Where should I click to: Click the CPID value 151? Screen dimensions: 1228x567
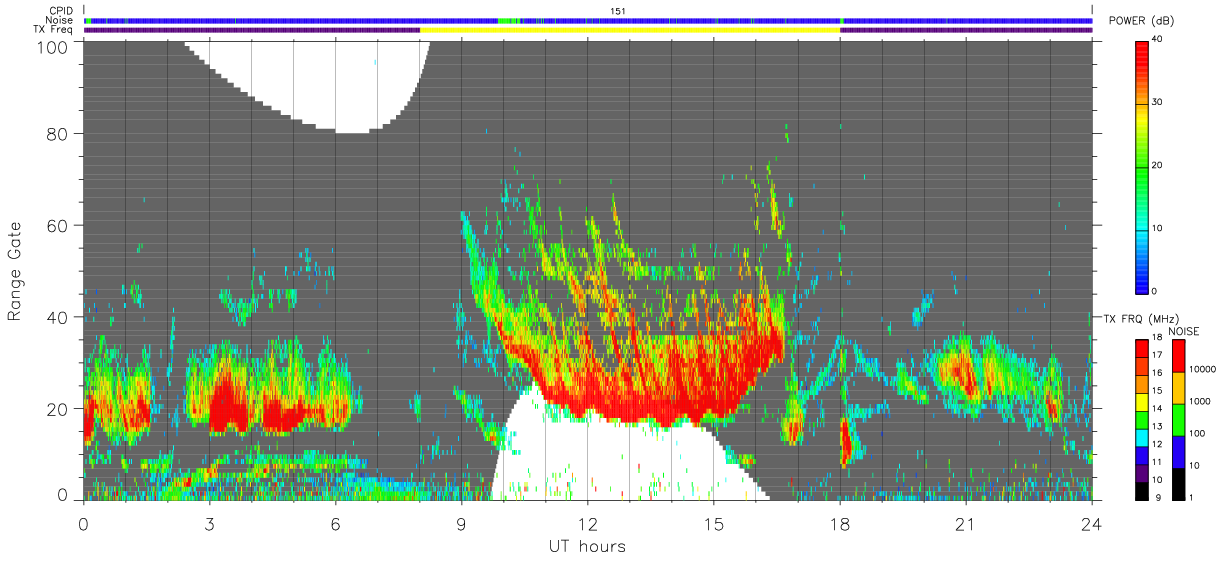click(618, 11)
